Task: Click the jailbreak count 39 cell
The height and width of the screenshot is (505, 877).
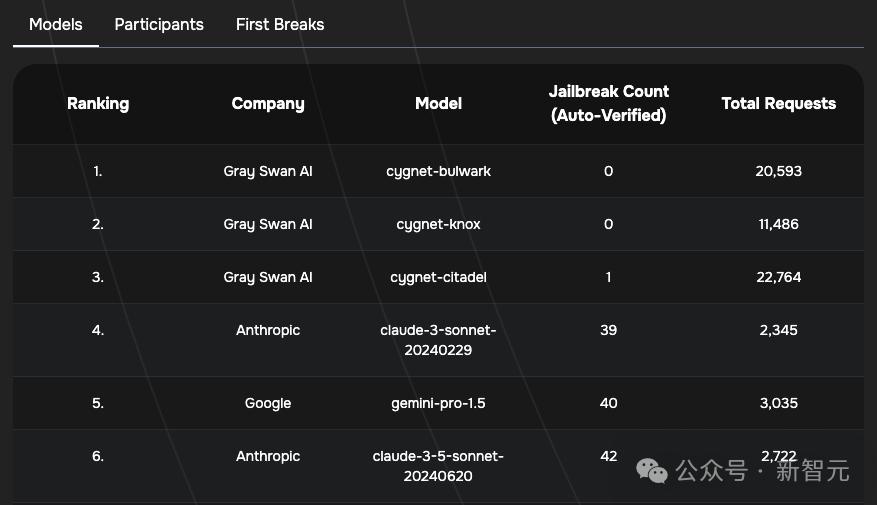Action: click(x=608, y=330)
